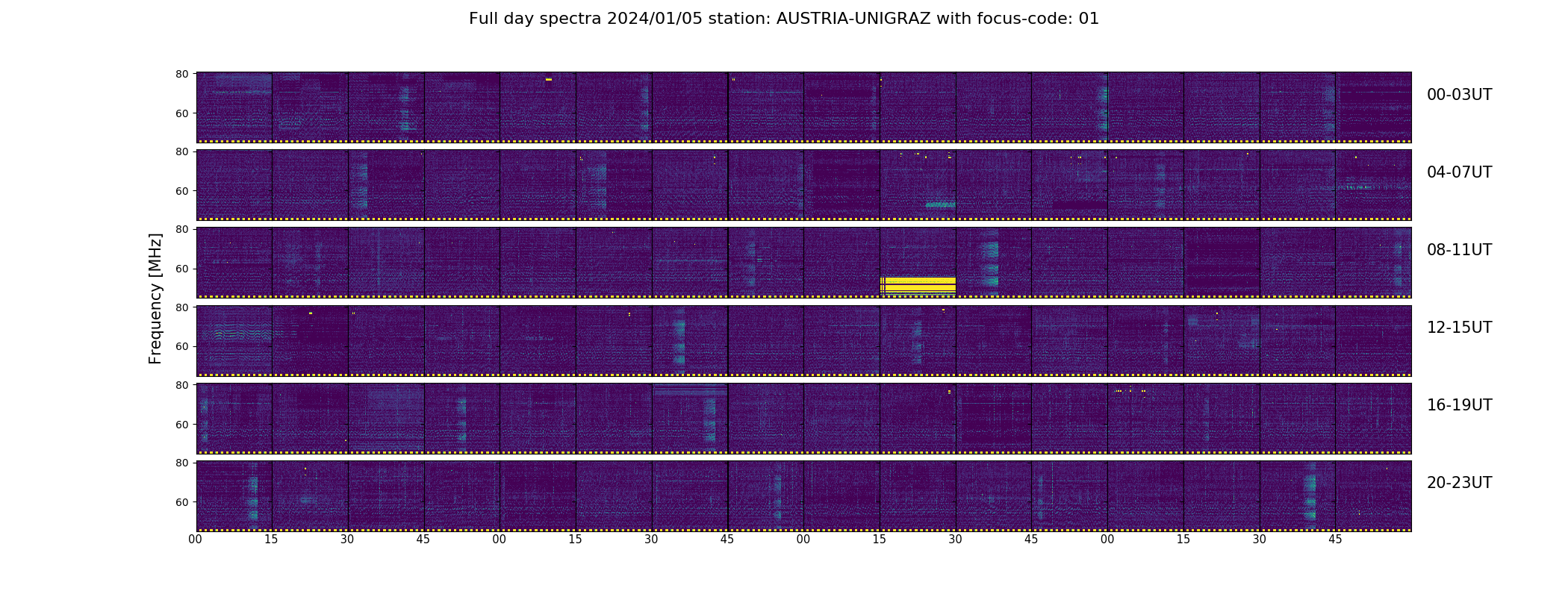Click the 60 tick of the 00-03UT row
The width and height of the screenshot is (1568, 597).
181,113
